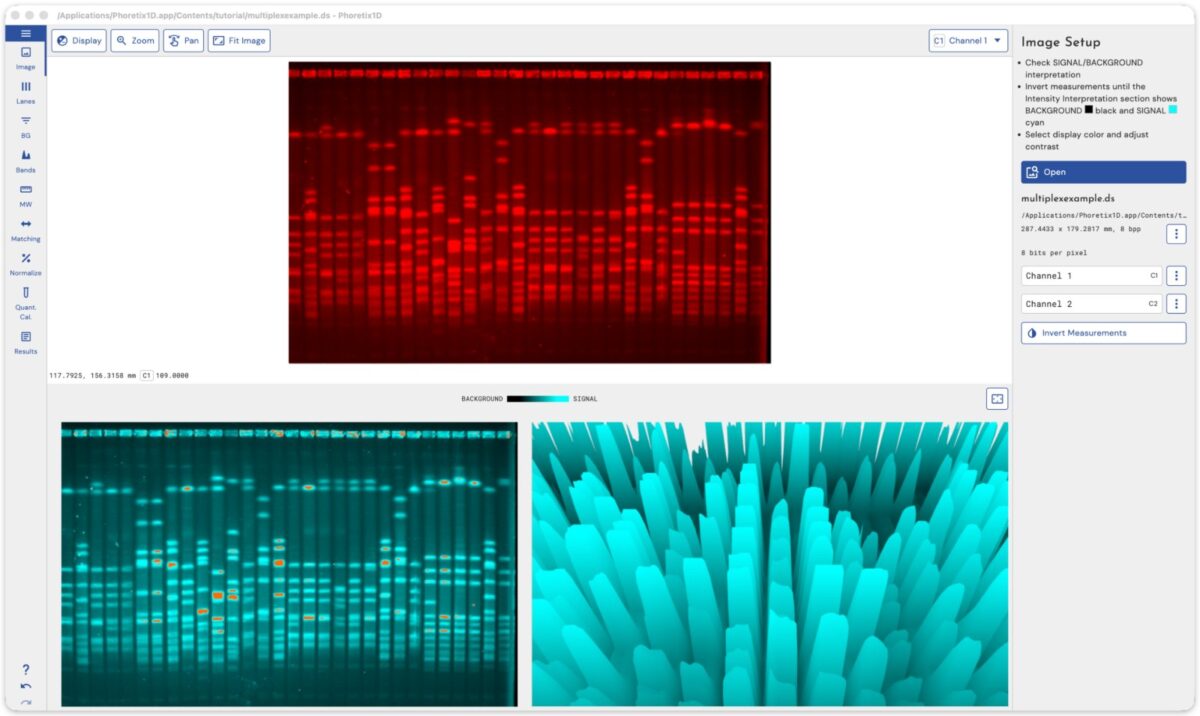Go to the Lanes step
This screenshot has height=716, width=1200.
click(x=25, y=93)
